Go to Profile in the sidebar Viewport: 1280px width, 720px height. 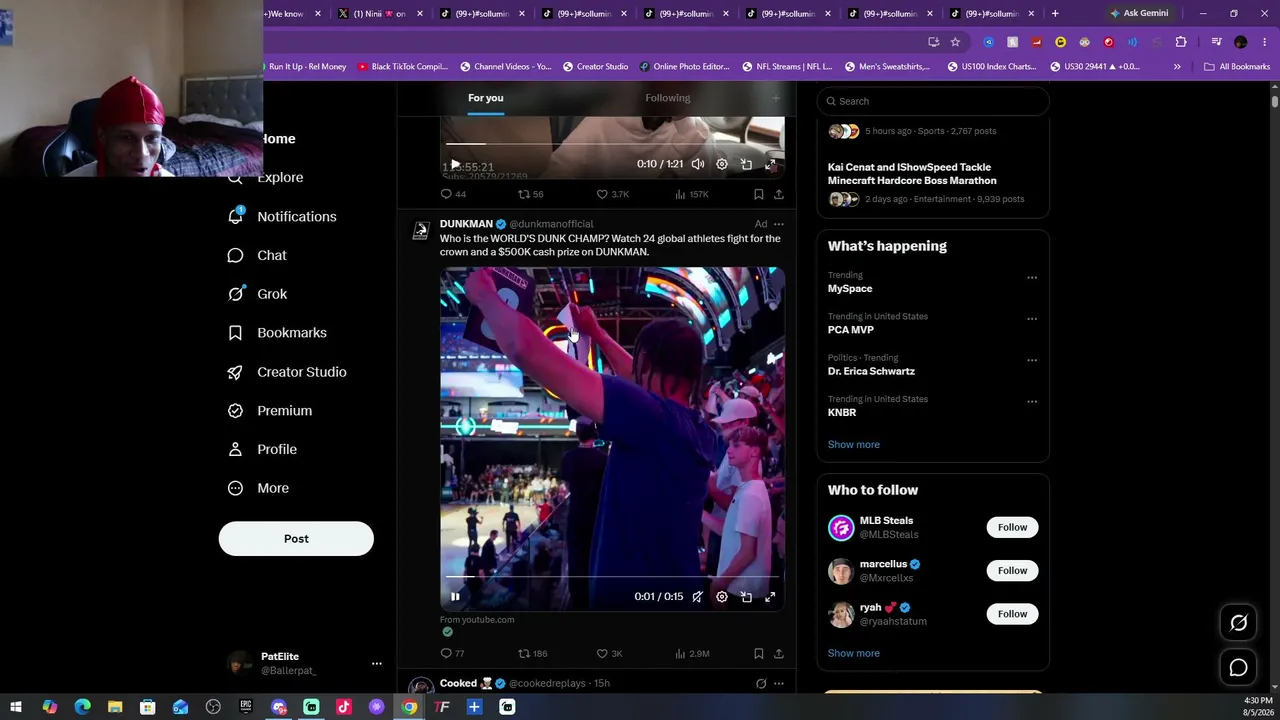click(262, 450)
